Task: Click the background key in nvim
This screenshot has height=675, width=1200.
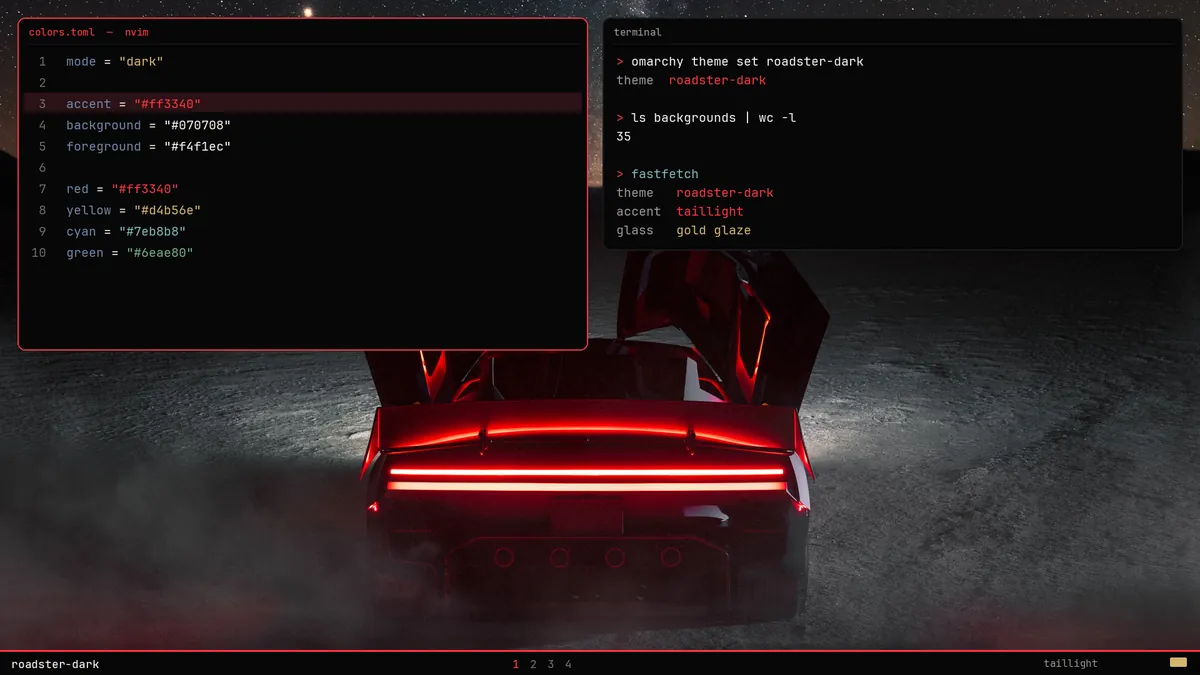Action: (x=104, y=125)
